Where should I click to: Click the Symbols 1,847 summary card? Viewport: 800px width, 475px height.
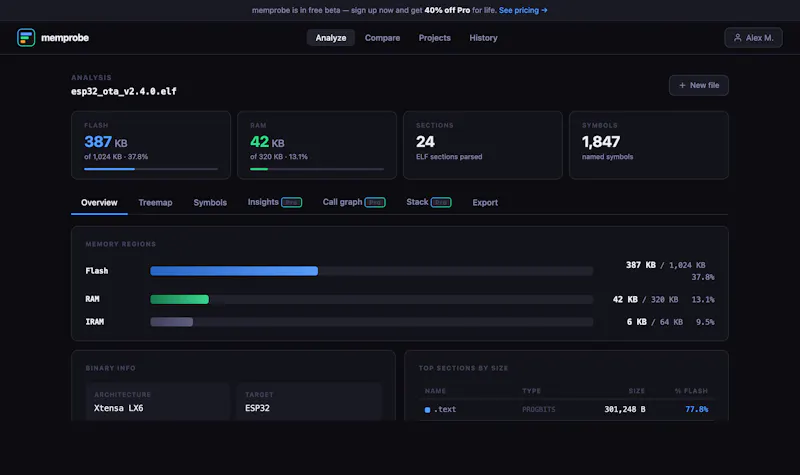[x=649, y=145]
